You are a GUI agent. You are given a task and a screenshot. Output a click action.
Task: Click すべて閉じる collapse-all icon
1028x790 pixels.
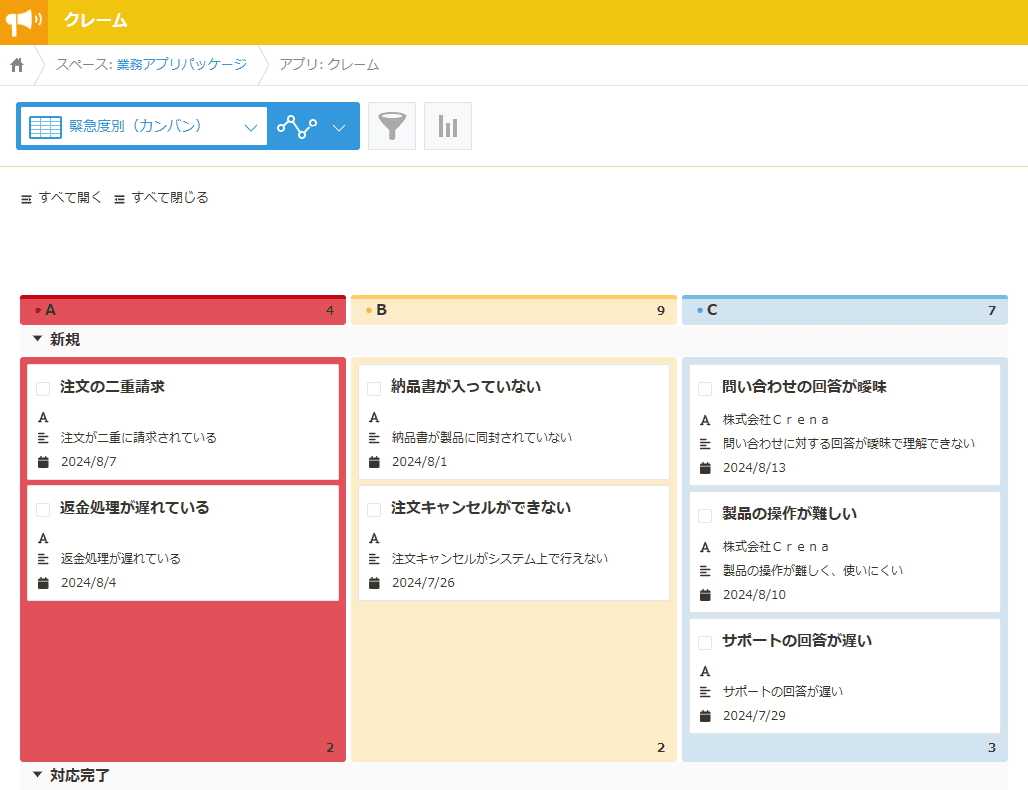(x=119, y=199)
